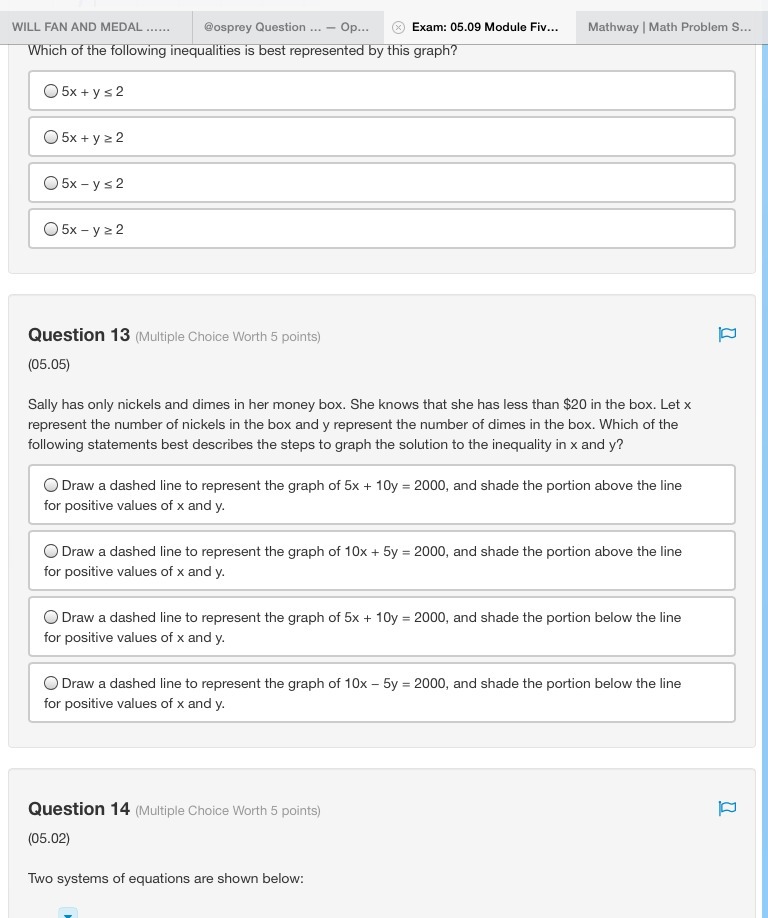Choose 10x + 5y = 2000 shade above option
This screenshot has width=768, height=918.
pyautogui.click(x=51, y=551)
